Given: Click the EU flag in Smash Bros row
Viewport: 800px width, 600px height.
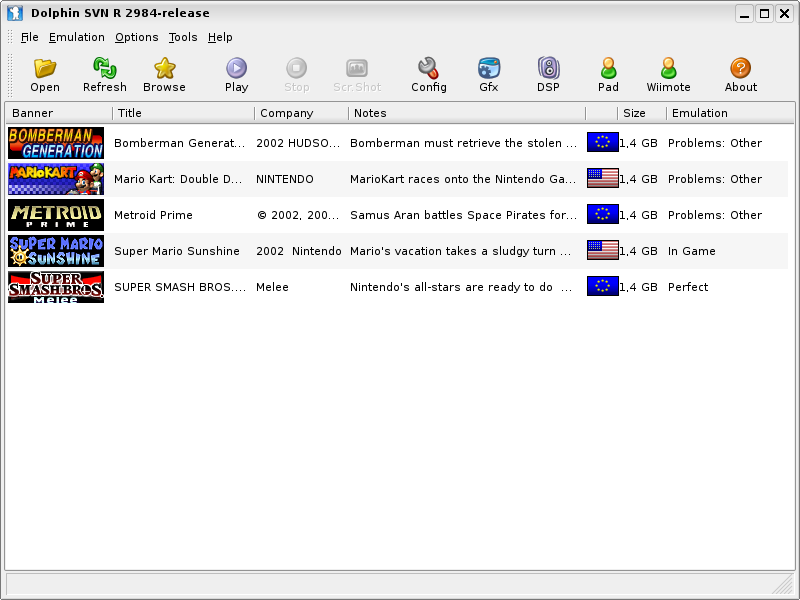Looking at the screenshot, I should coord(603,286).
